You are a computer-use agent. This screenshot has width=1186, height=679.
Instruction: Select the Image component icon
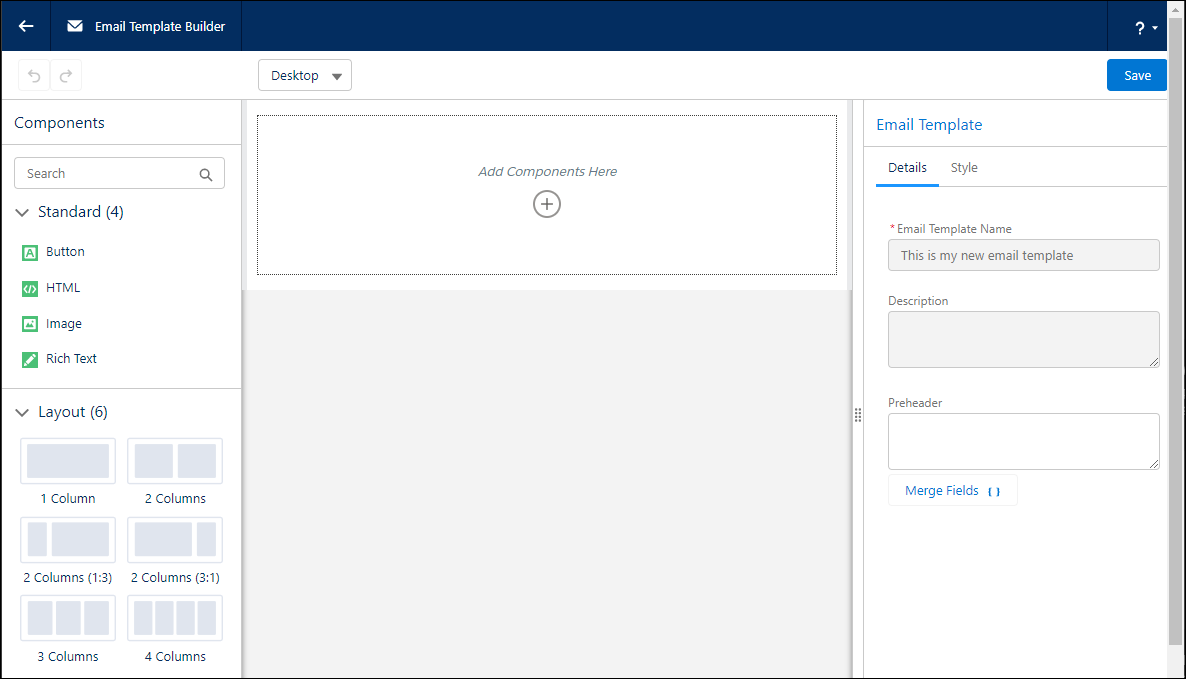(x=29, y=323)
